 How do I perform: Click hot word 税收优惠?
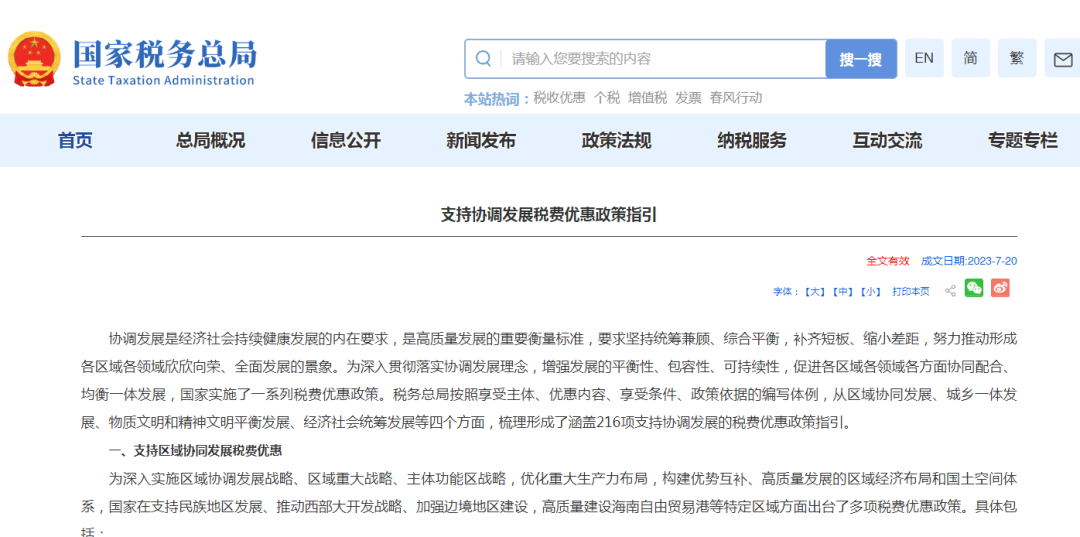coord(559,98)
